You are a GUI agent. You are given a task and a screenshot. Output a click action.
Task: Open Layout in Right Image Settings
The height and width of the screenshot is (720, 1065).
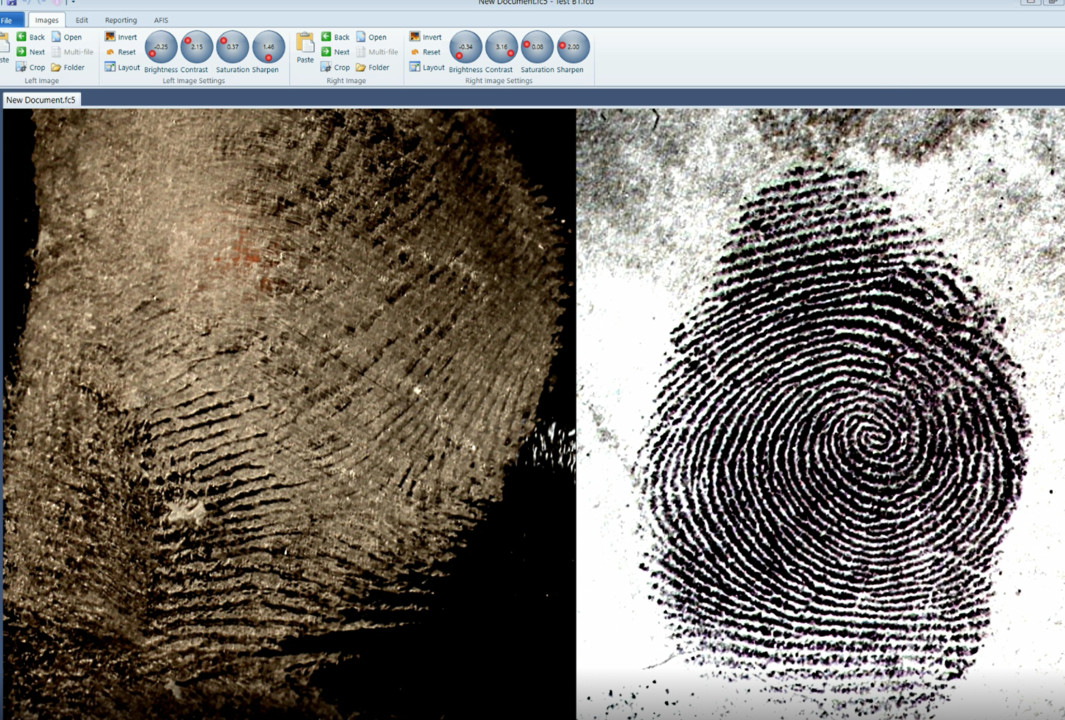427,67
